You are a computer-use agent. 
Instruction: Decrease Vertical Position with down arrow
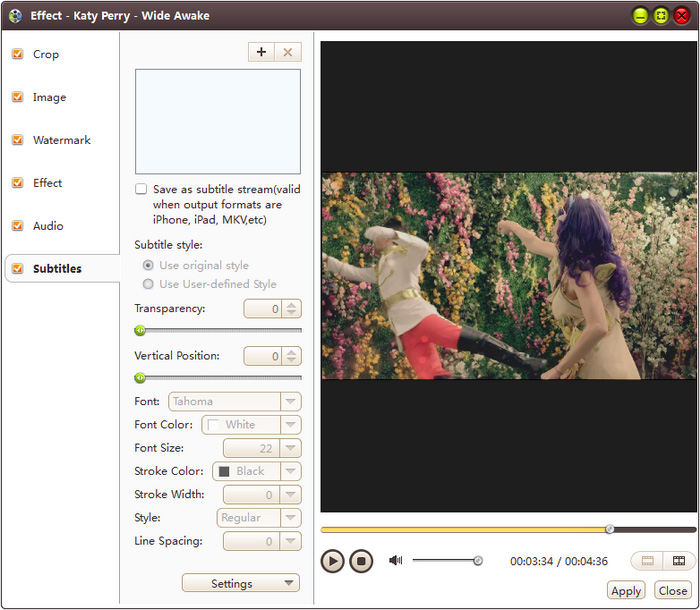(292, 359)
